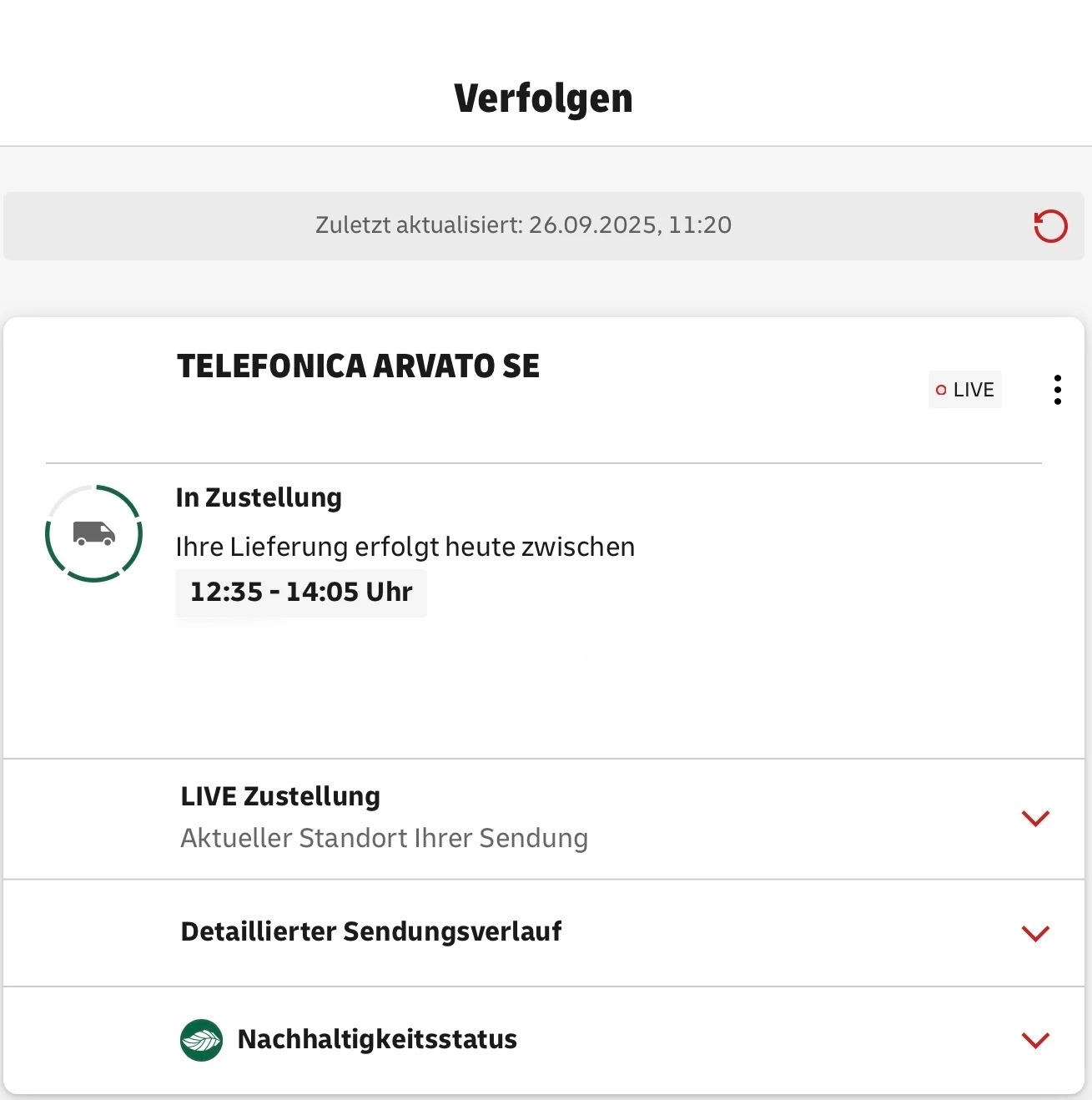Image resolution: width=1092 pixels, height=1100 pixels.
Task: Click the red dot in LIVE badge
Action: coord(941,390)
